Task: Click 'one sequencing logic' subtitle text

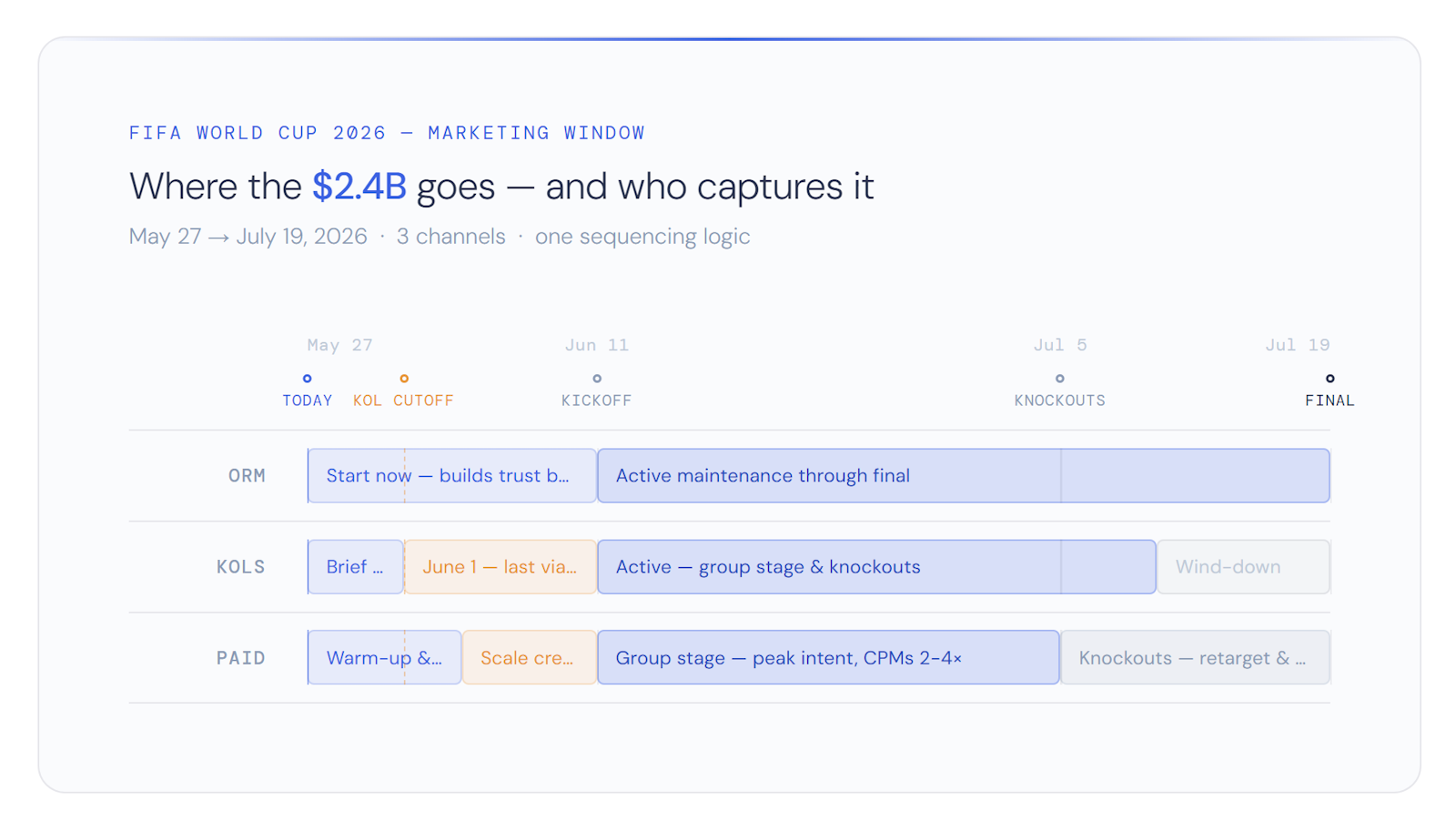Action: [642, 237]
